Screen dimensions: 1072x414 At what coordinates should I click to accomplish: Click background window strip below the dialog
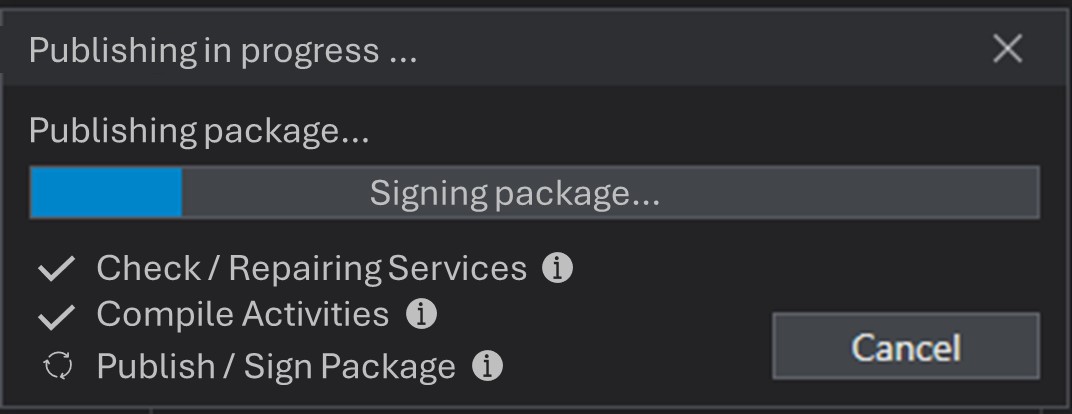[600, 410]
